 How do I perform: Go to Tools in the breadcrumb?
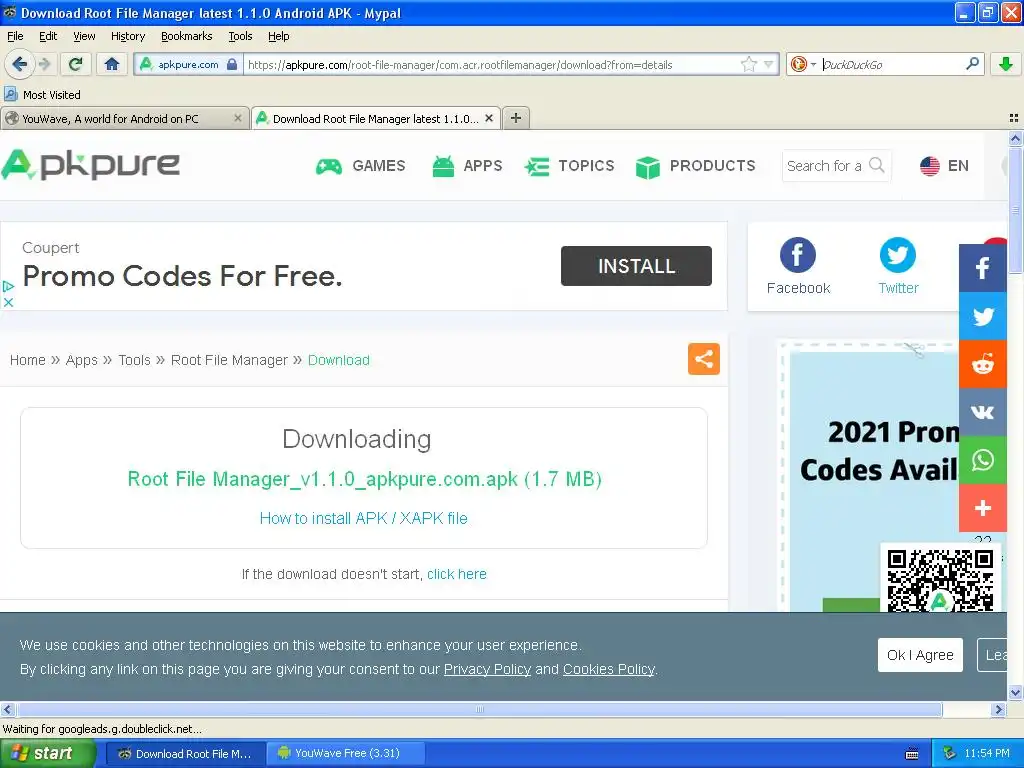134,360
